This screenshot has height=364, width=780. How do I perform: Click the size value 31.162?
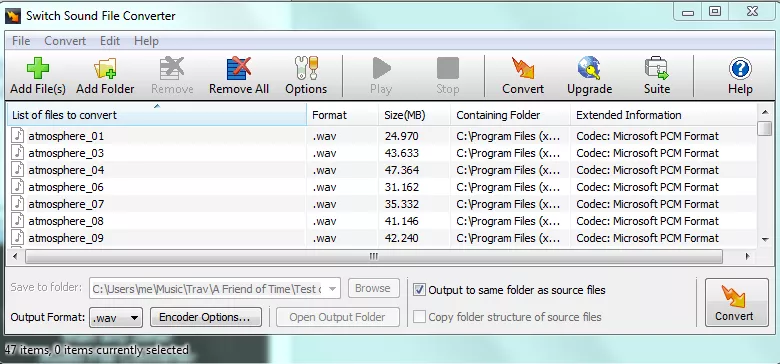[401, 187]
